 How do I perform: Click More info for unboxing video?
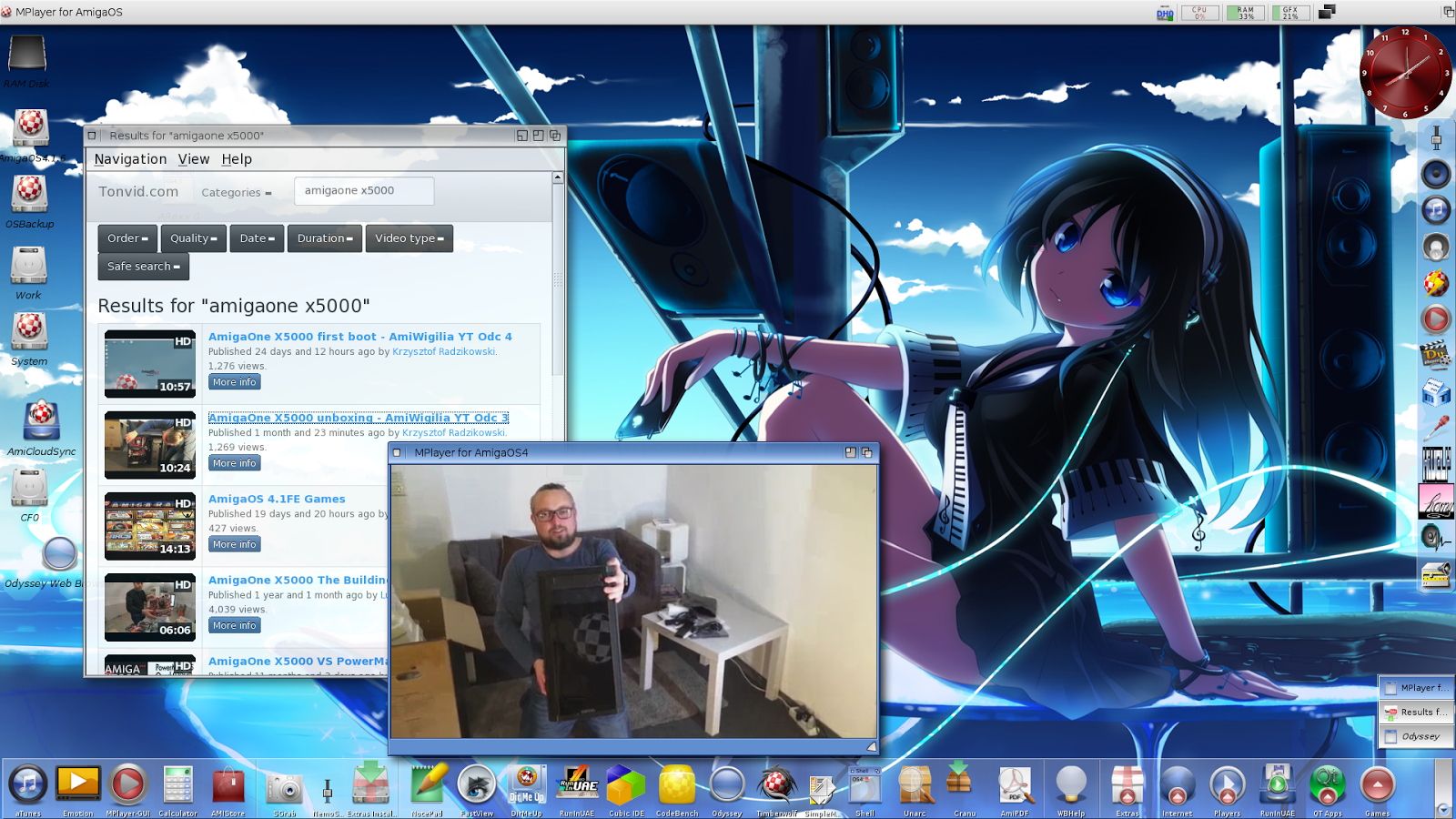235,463
